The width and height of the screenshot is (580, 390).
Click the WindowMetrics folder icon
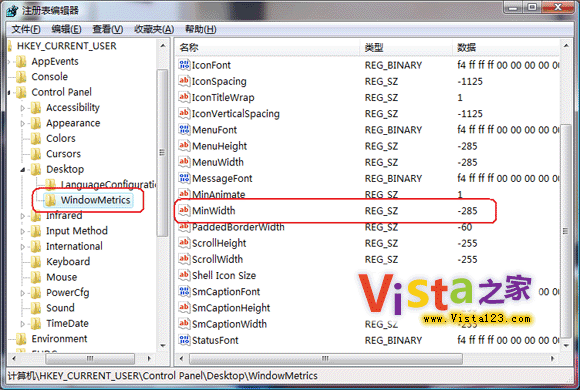50,200
